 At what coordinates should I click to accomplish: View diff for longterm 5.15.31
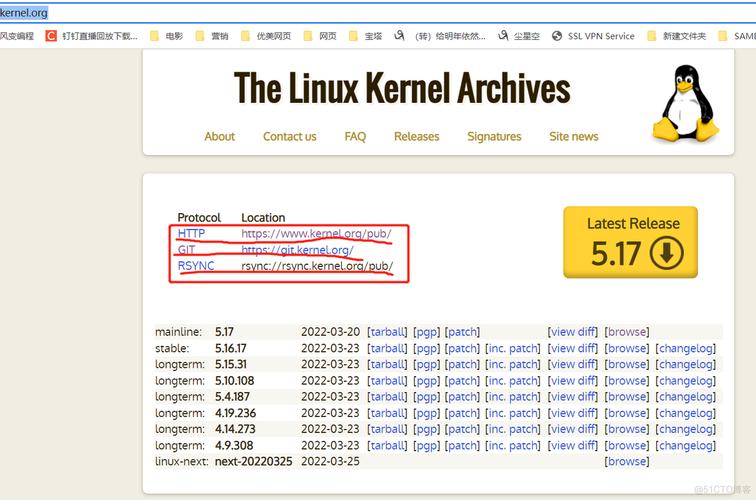click(x=573, y=364)
